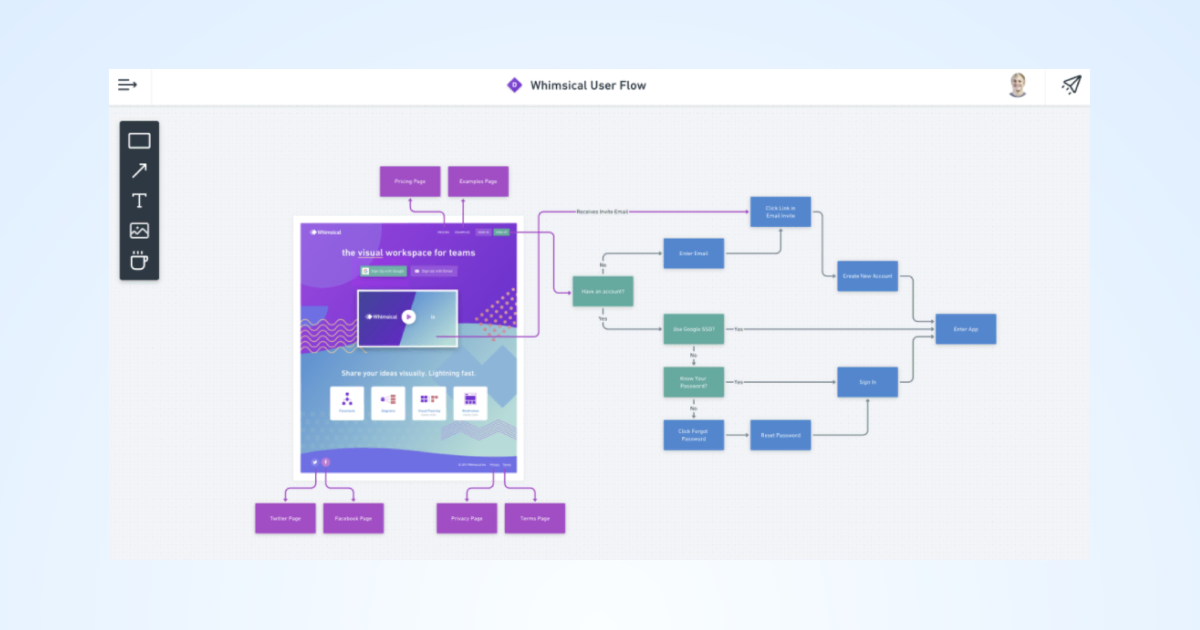
Task: Select the Image insert tool
Action: click(x=139, y=230)
